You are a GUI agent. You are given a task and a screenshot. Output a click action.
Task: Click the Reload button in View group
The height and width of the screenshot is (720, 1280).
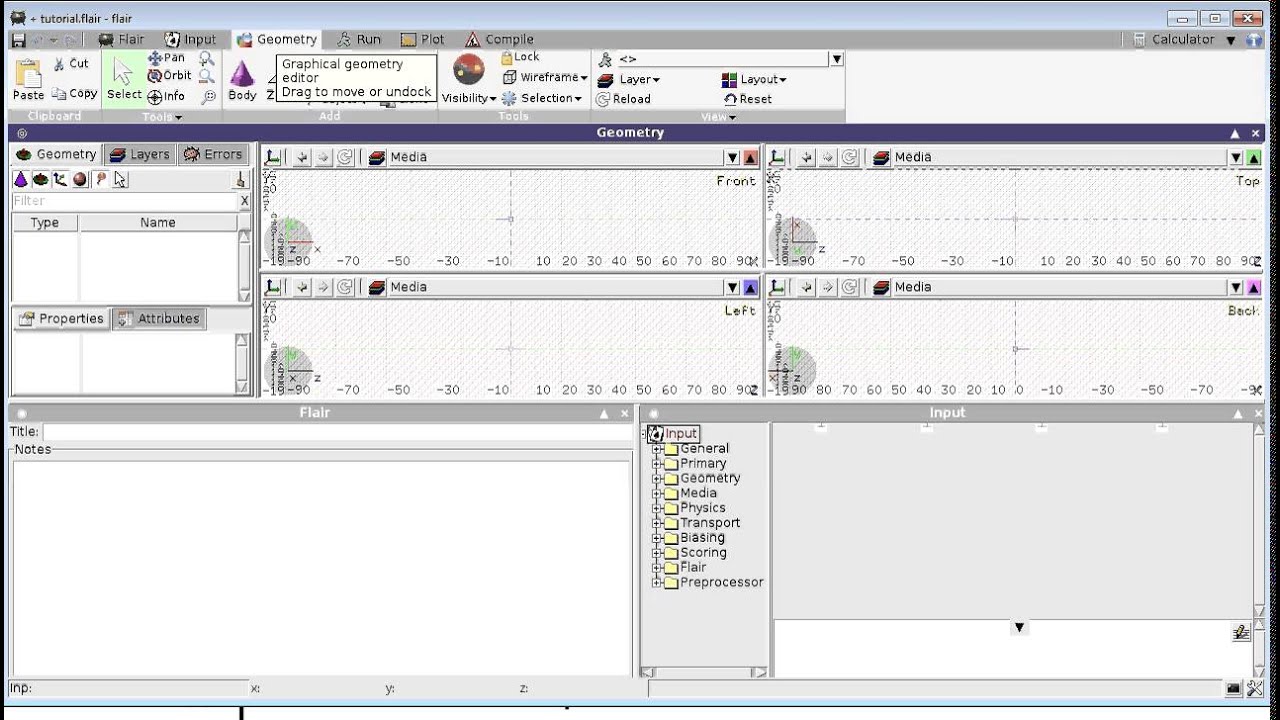(x=624, y=99)
